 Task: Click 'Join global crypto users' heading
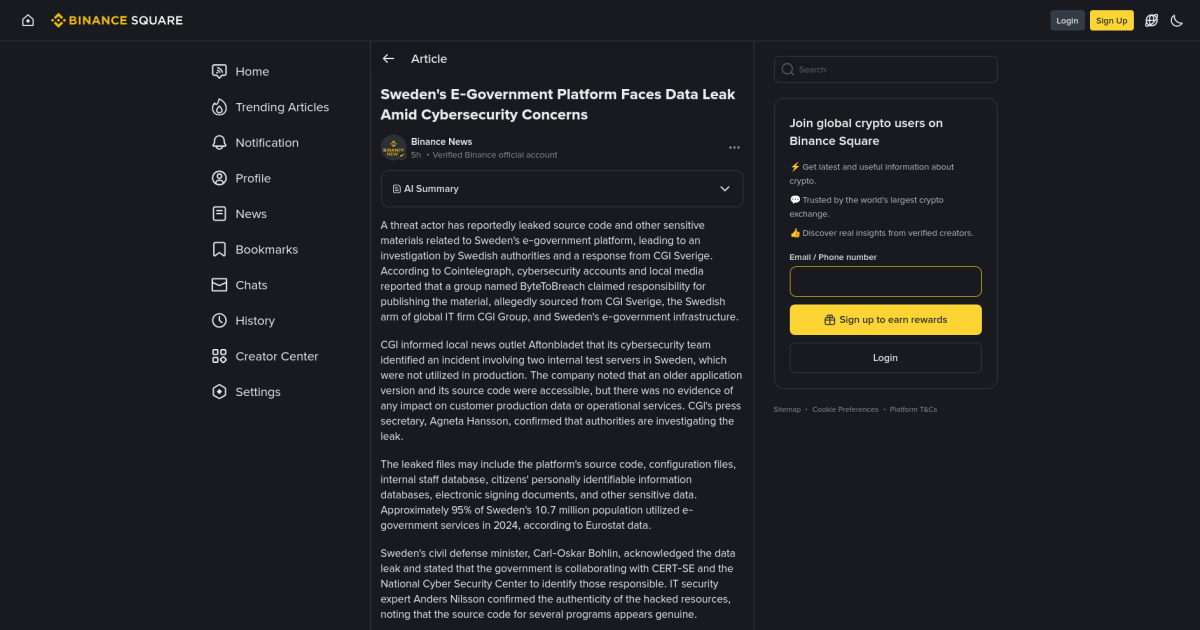[866, 132]
